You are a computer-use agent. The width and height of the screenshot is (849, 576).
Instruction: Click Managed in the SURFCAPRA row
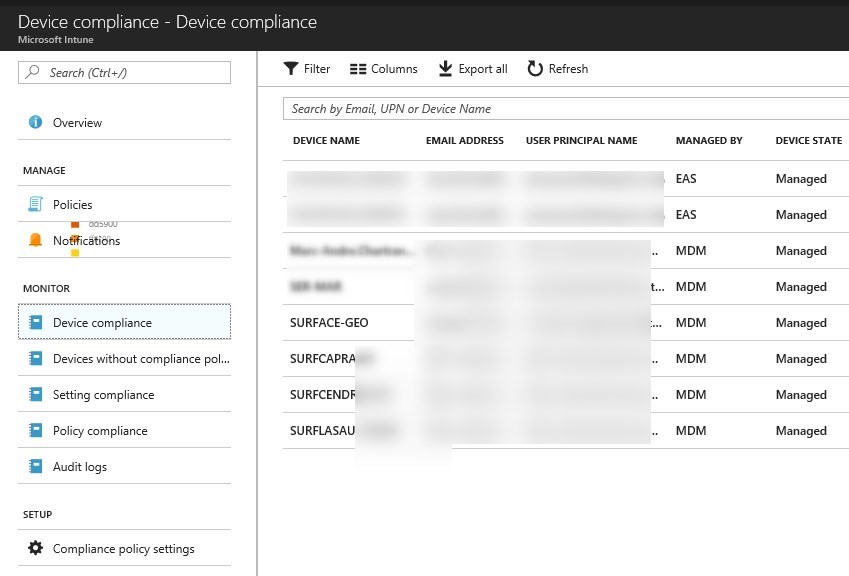[801, 359]
